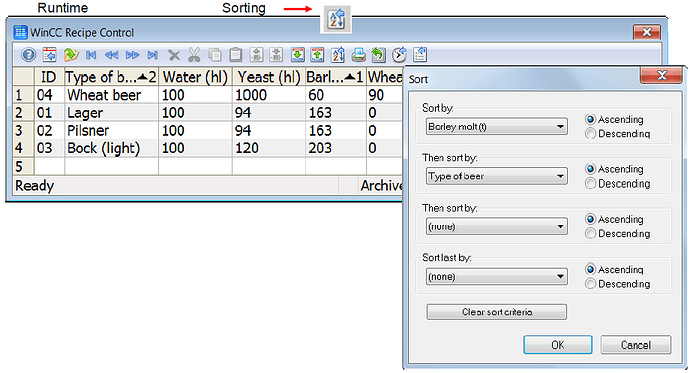Go to the previous row
Screen dimensions: 690x373
tap(111, 55)
